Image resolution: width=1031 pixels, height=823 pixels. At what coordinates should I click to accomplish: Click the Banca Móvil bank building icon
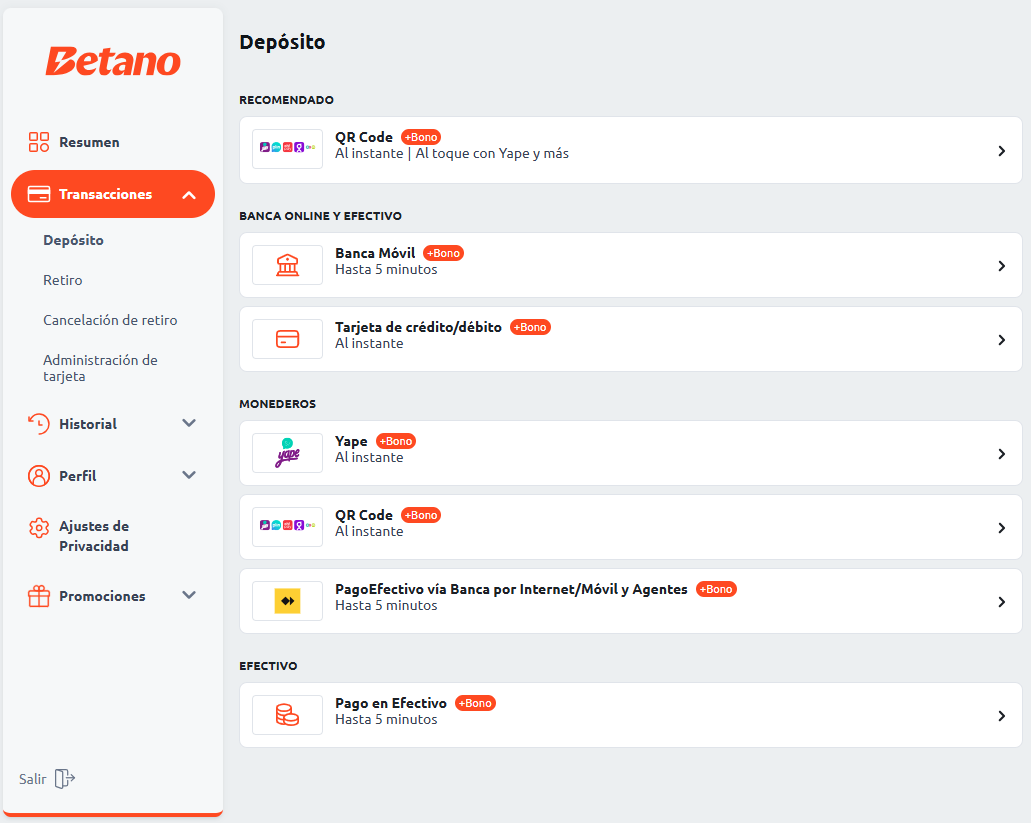pos(287,265)
